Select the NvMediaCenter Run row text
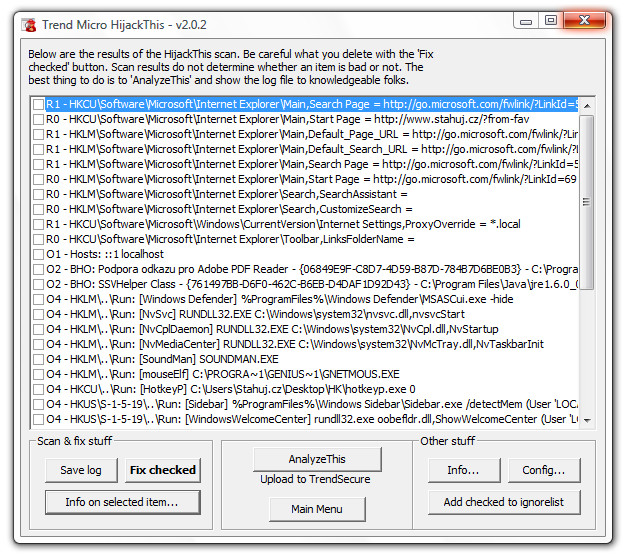Screen dimensions: 627x560 pyautogui.click(x=295, y=344)
